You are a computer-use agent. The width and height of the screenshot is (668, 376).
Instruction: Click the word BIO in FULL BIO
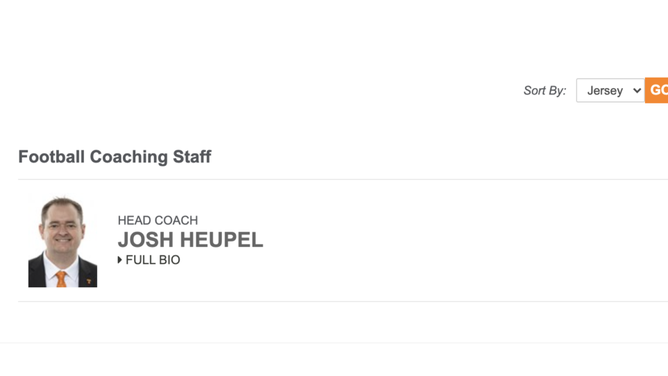[169, 260]
